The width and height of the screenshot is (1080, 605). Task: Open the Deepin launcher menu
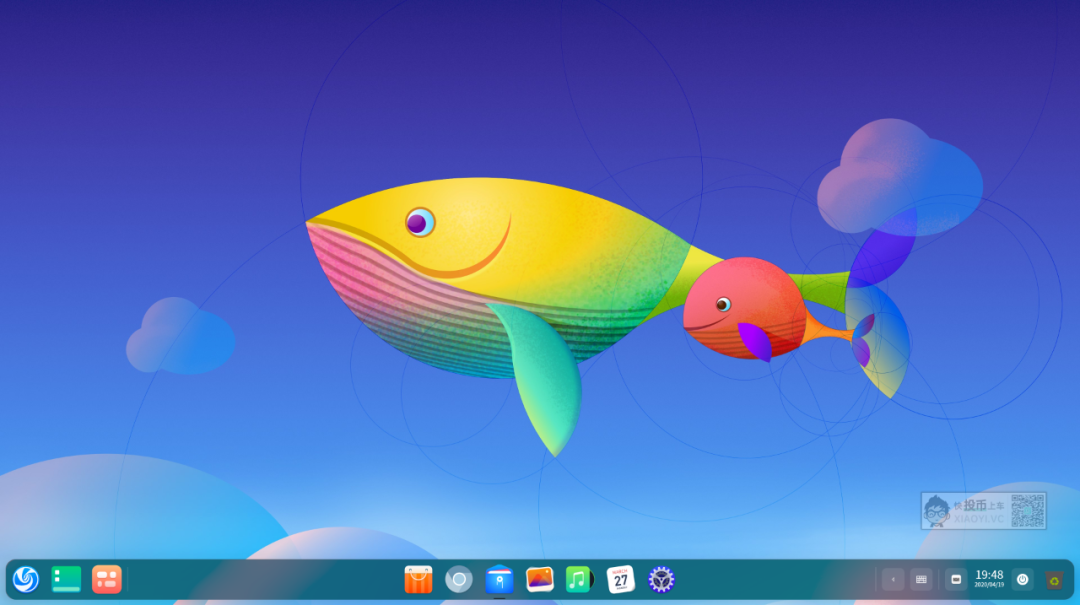pos(26,579)
